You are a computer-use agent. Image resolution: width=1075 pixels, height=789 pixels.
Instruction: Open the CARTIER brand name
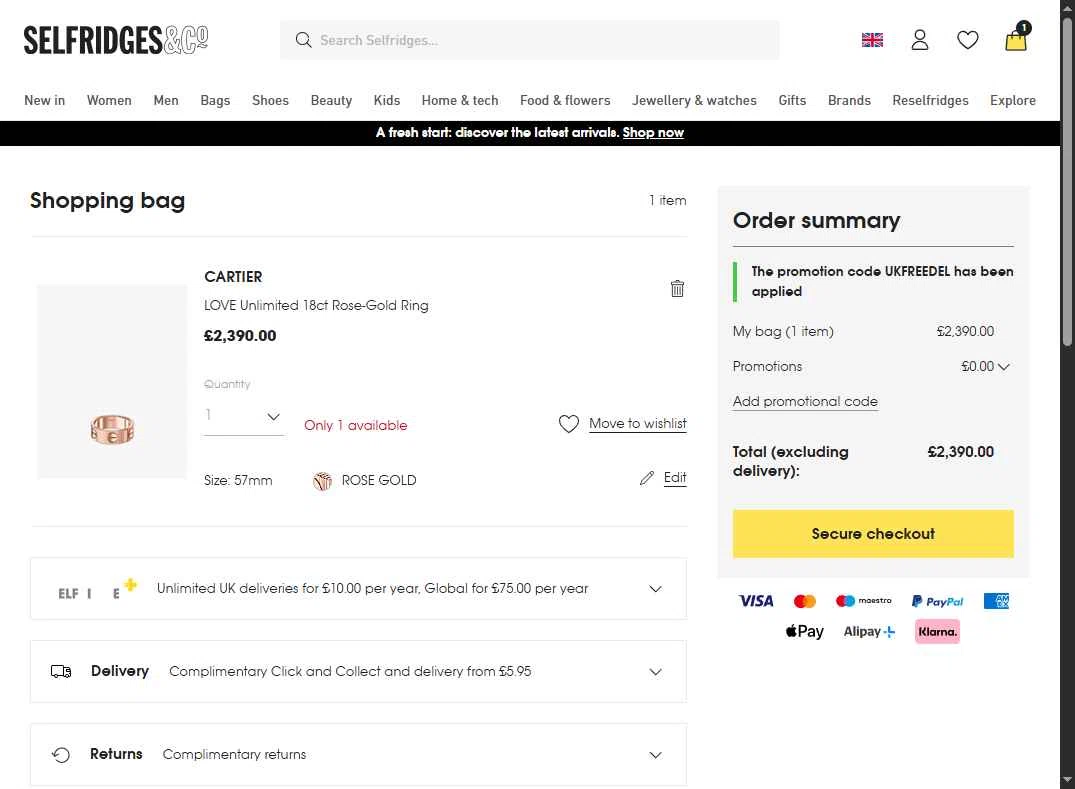click(233, 277)
